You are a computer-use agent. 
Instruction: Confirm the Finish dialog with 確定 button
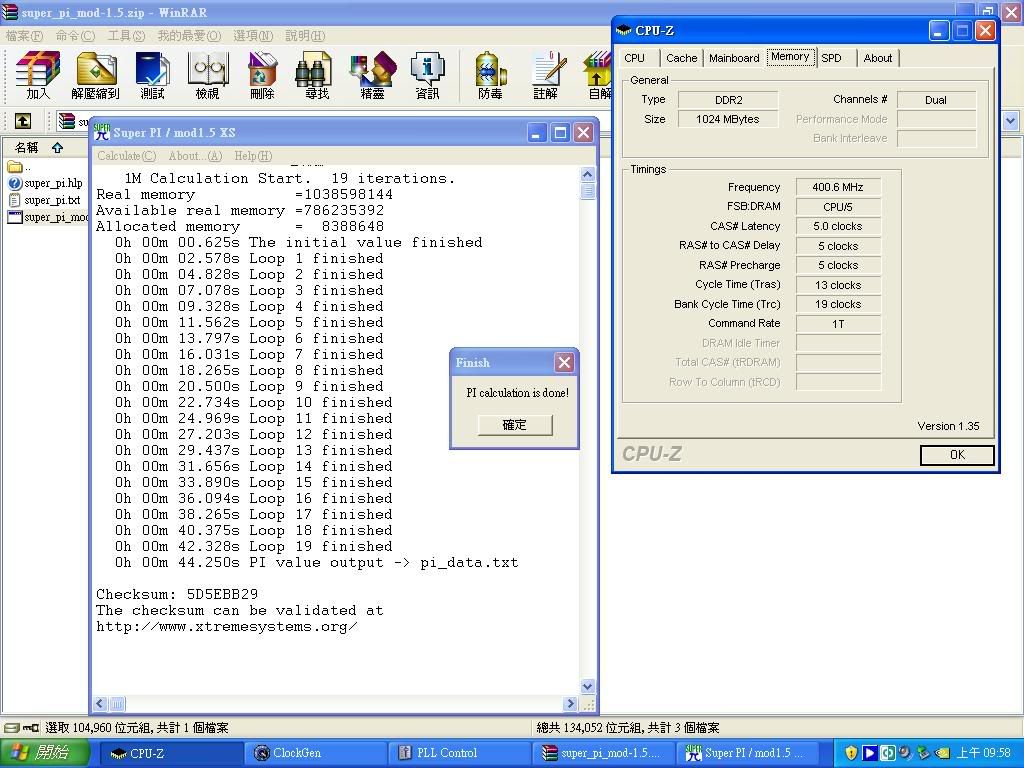point(515,425)
